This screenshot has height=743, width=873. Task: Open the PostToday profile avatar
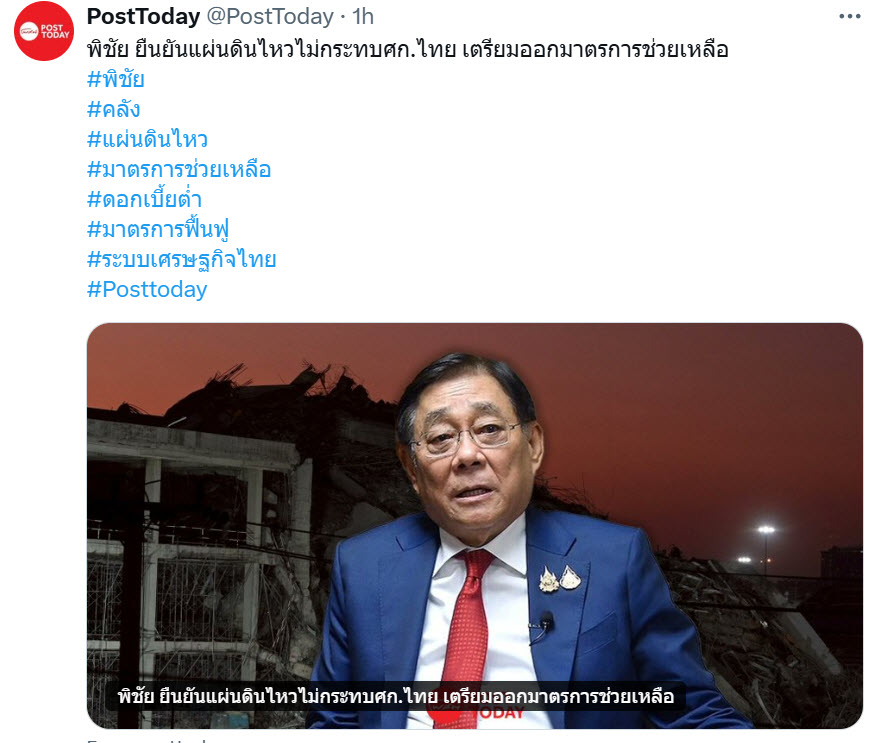coord(44,31)
